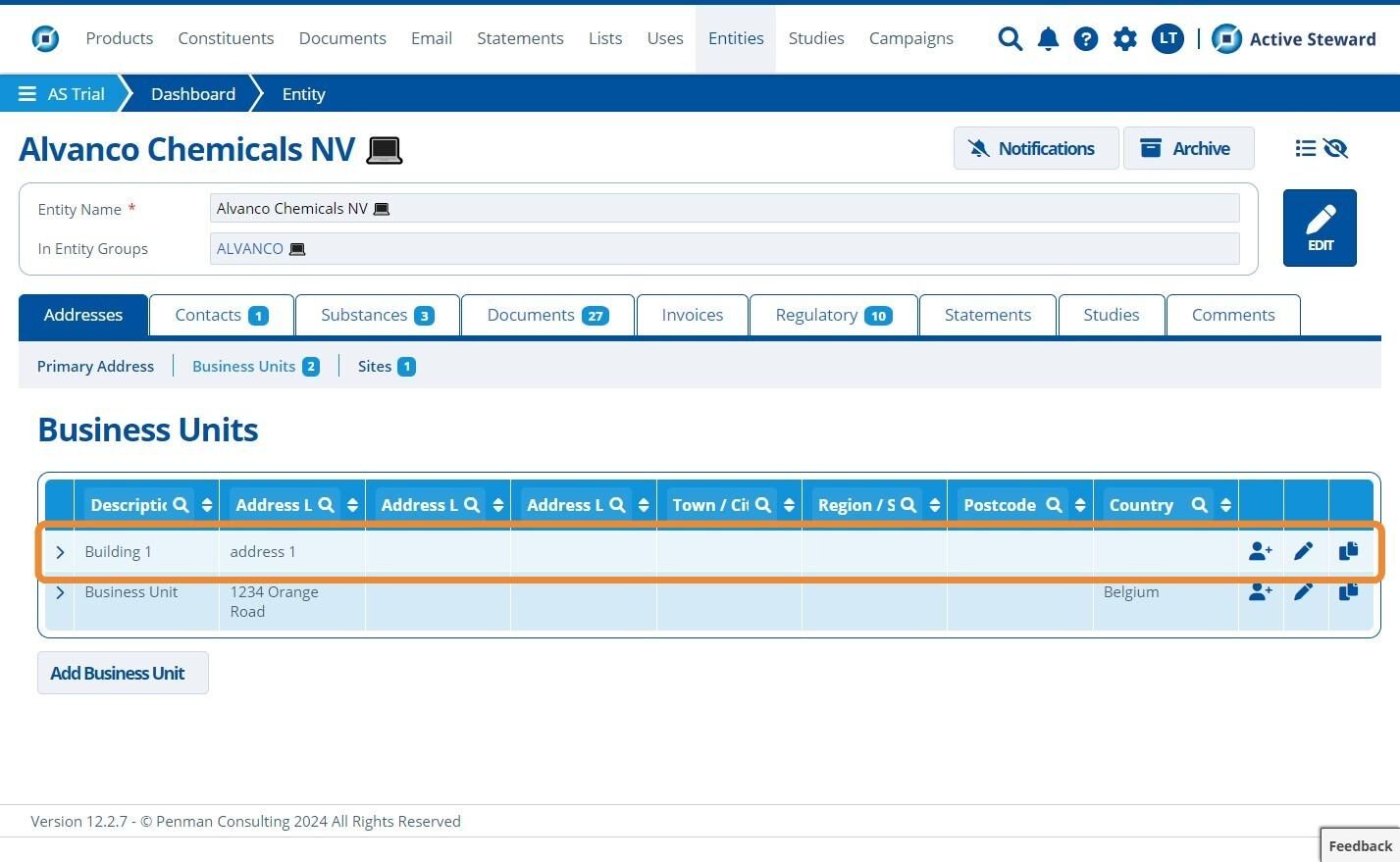The width and height of the screenshot is (1400, 862).
Task: Open the LT user avatar menu
Action: pyautogui.click(x=1167, y=38)
